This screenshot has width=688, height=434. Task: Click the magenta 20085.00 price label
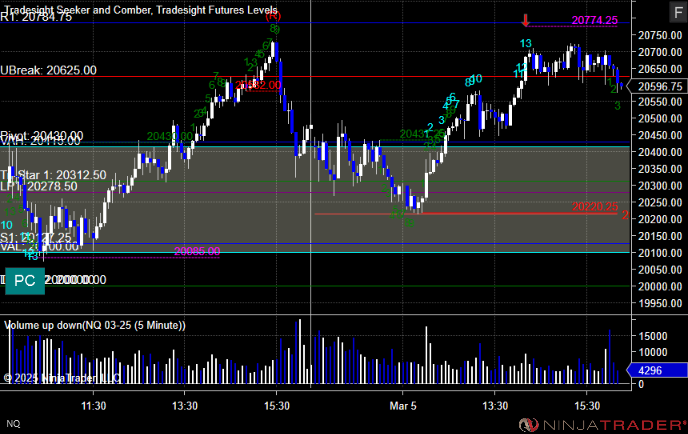[x=197, y=251]
